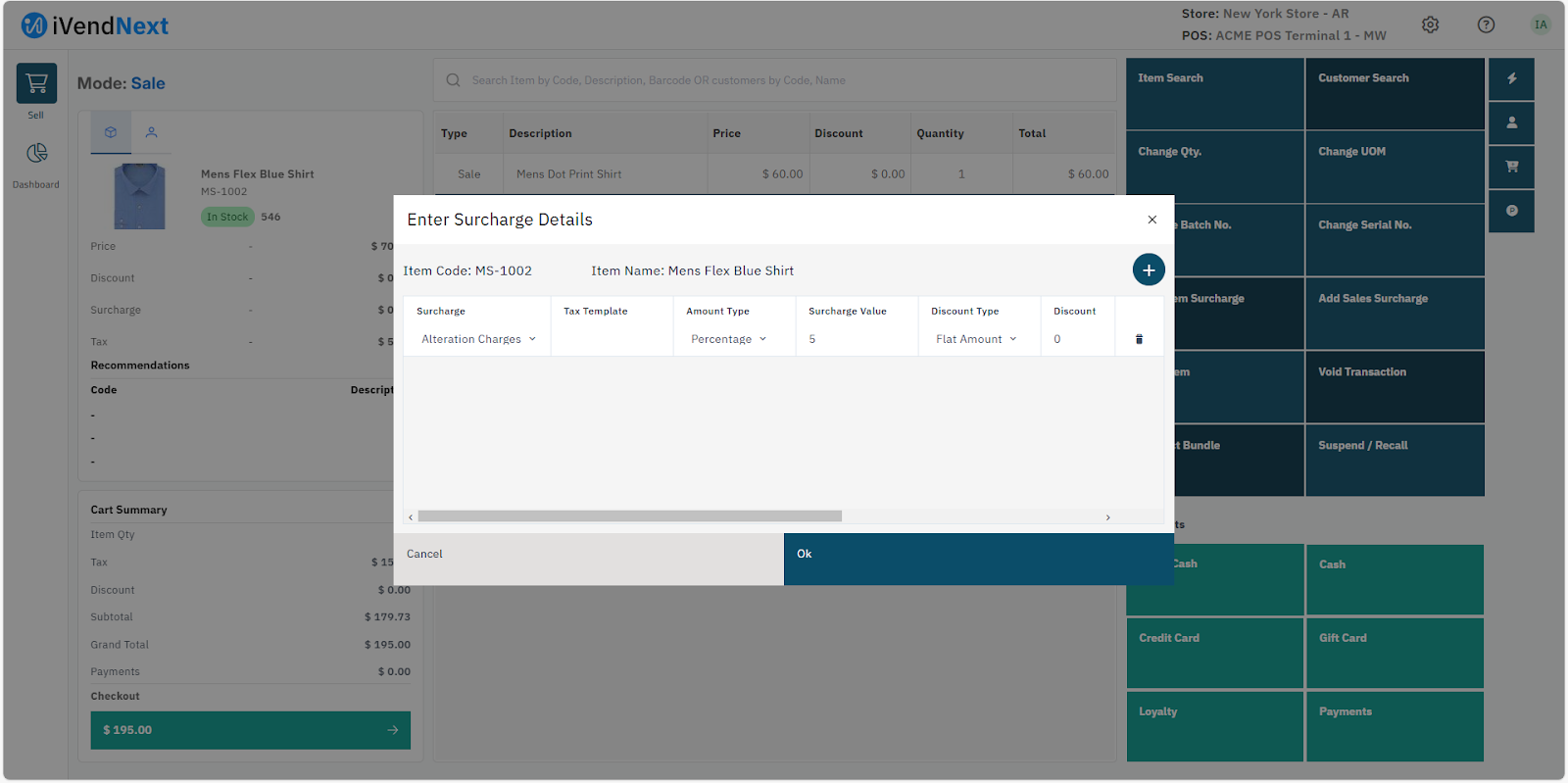The height and width of the screenshot is (783, 1568).
Task: Open the Sell cart icon in sidebar
Action: pos(36,84)
